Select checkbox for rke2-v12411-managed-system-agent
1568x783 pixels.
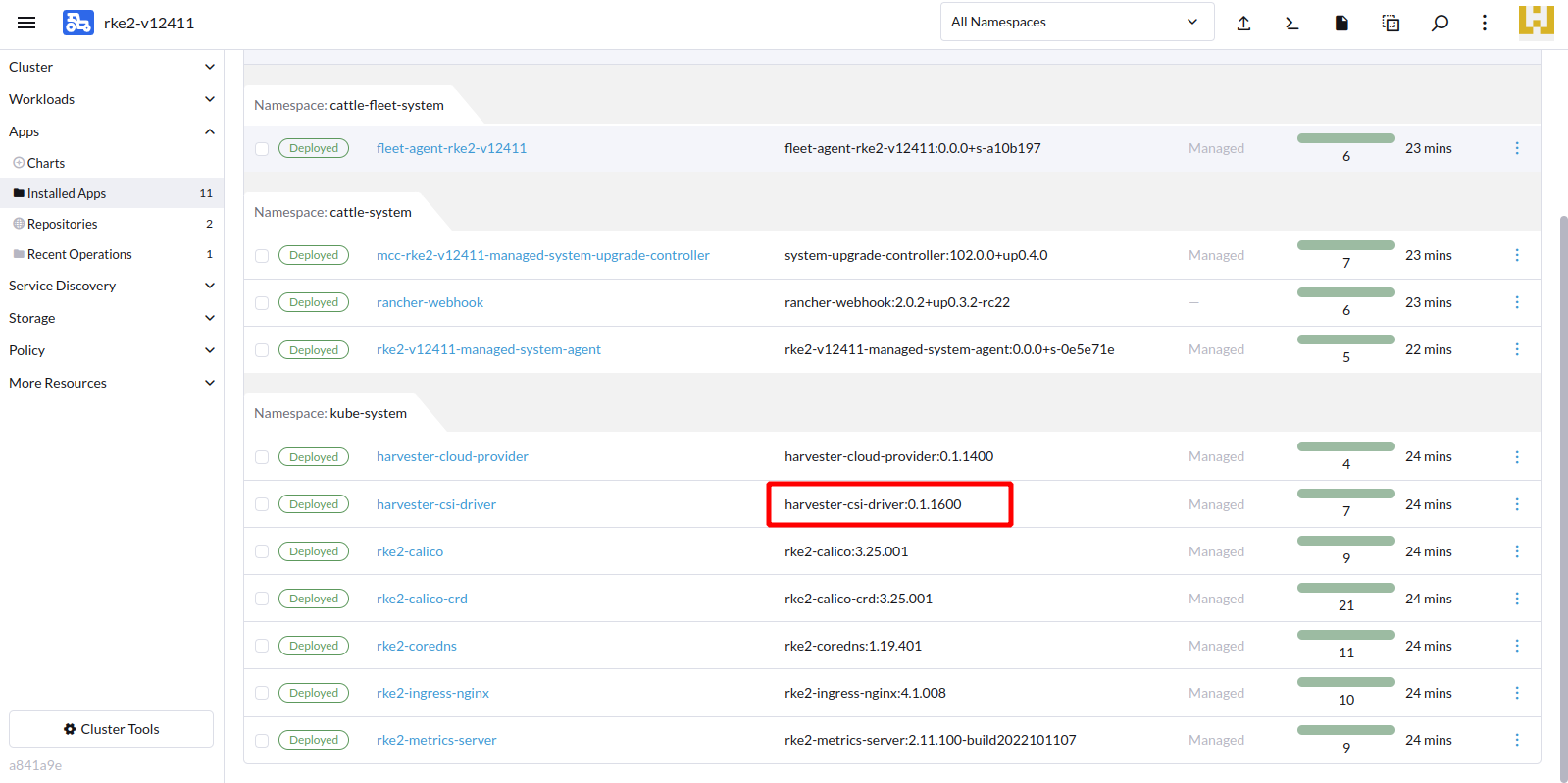coord(262,350)
